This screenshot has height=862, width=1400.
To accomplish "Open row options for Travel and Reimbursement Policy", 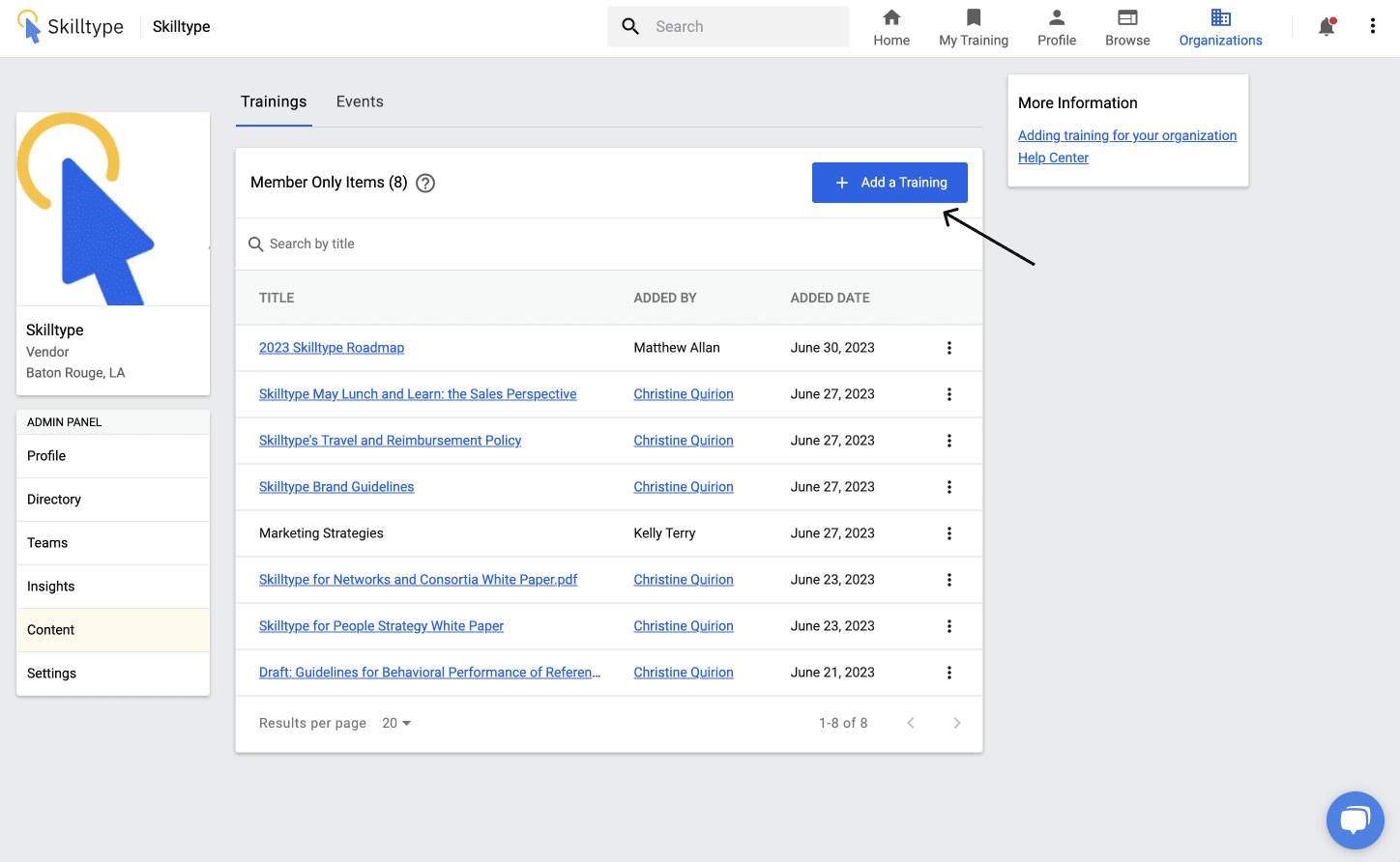I will pos(949,441).
